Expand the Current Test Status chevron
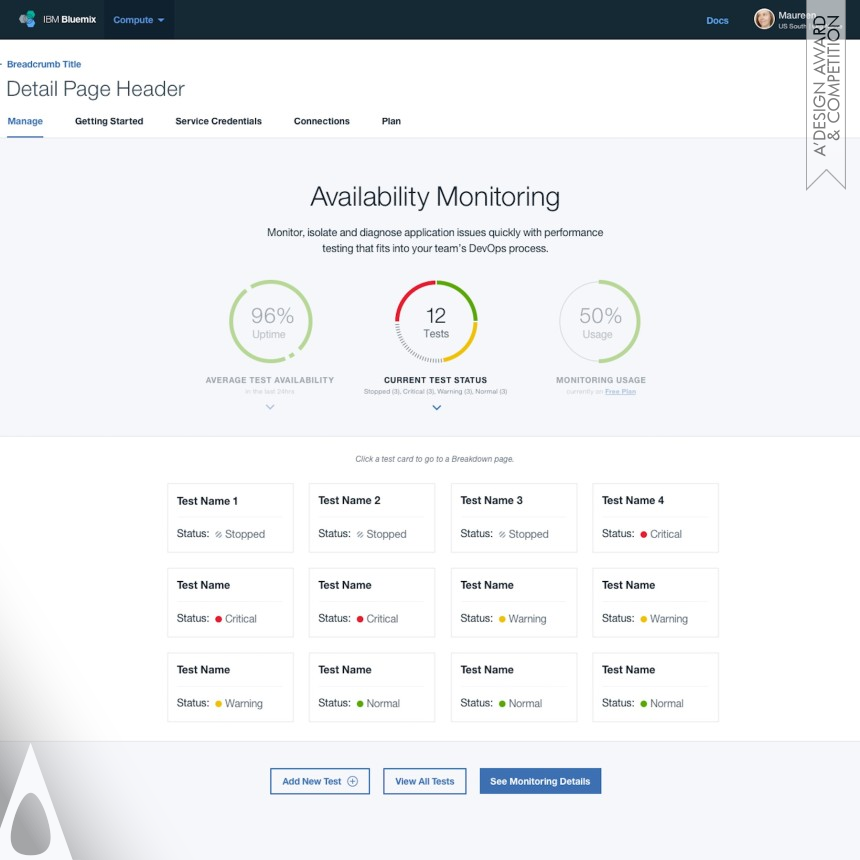 click(436, 408)
